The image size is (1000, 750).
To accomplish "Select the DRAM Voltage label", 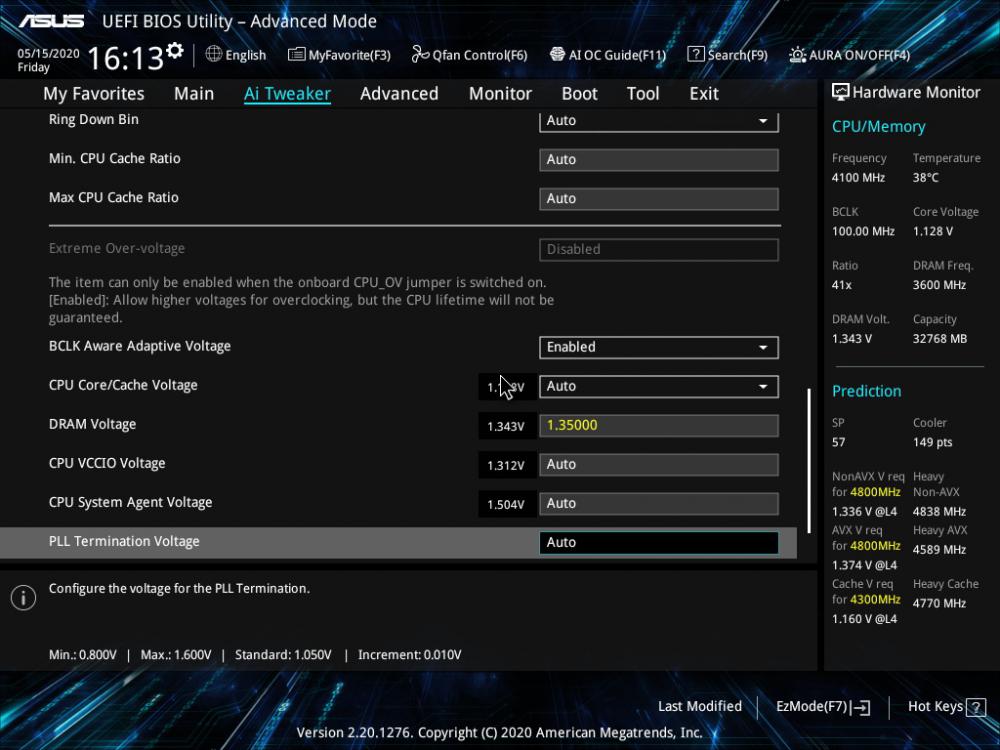I will tap(92, 424).
